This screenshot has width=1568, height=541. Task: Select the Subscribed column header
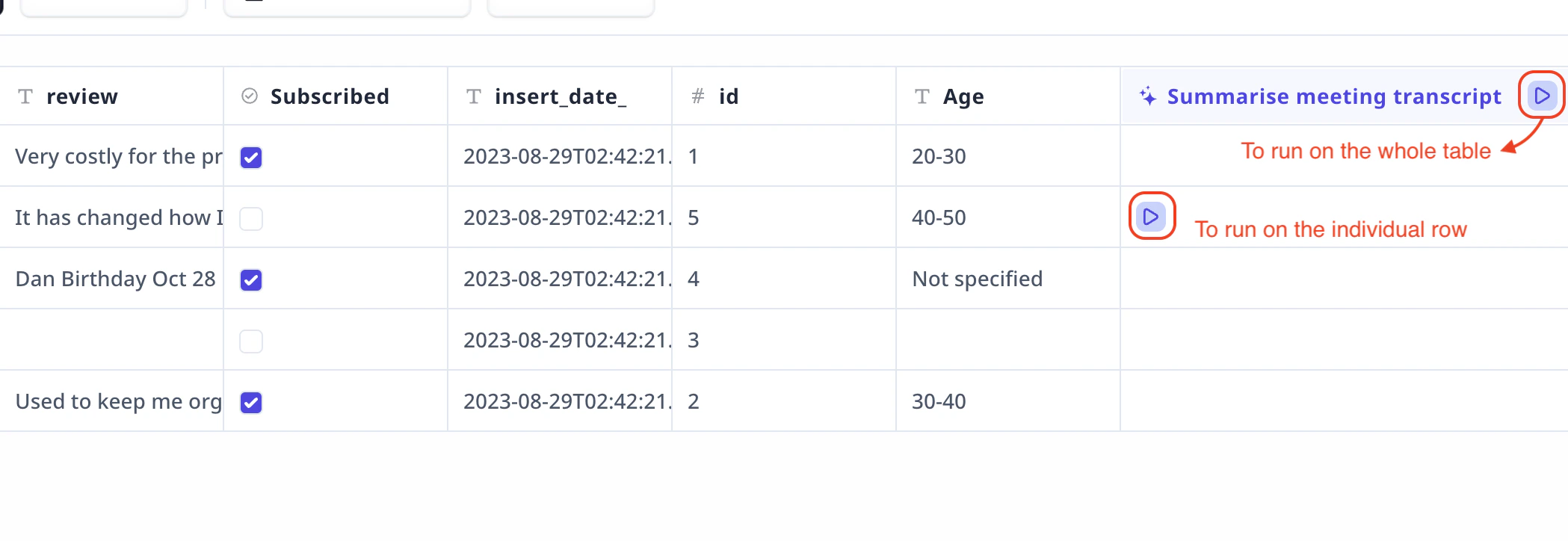[x=330, y=96]
